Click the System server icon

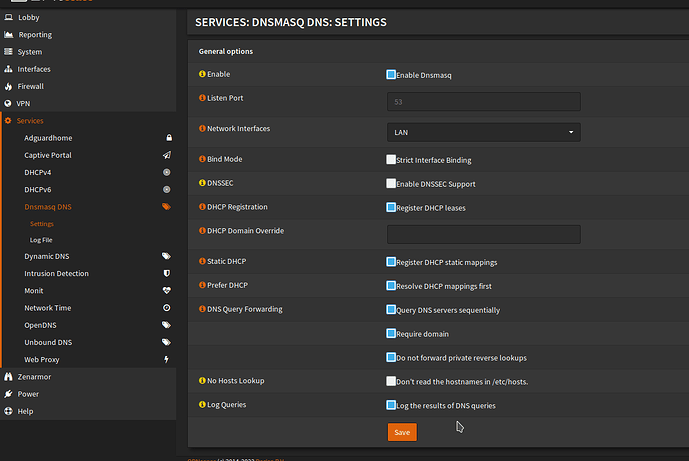click(8, 51)
